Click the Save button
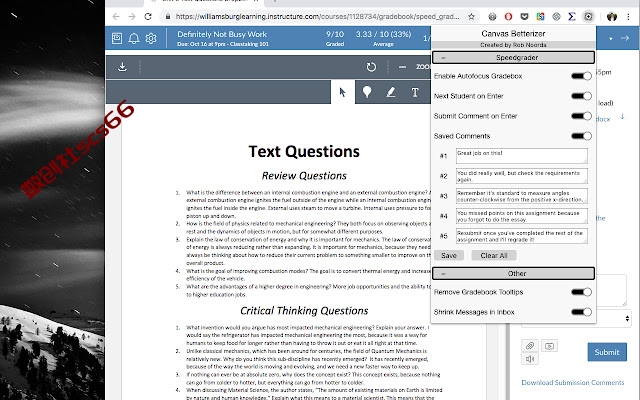 coord(449,256)
